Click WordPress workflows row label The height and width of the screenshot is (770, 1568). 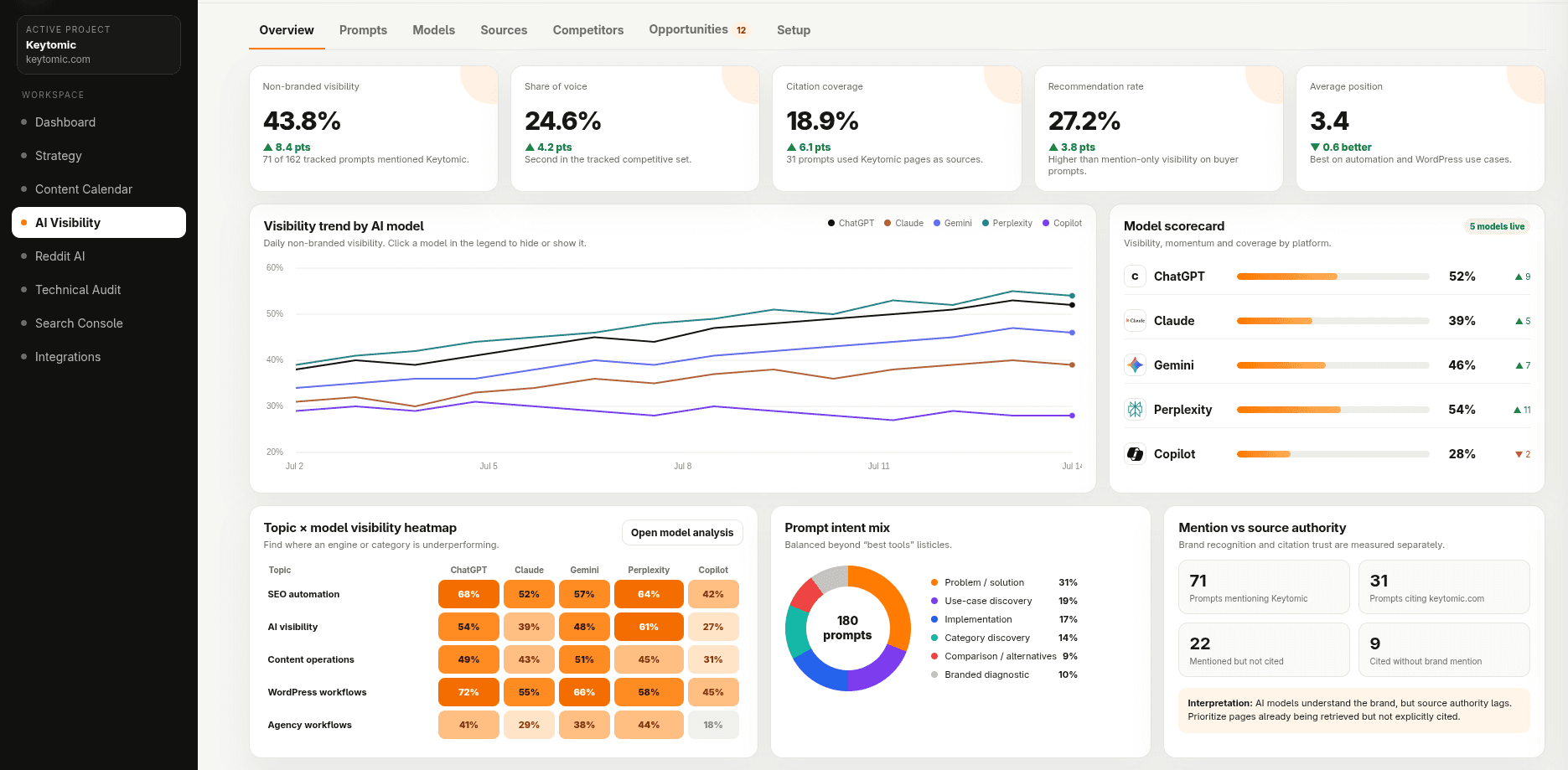317,692
